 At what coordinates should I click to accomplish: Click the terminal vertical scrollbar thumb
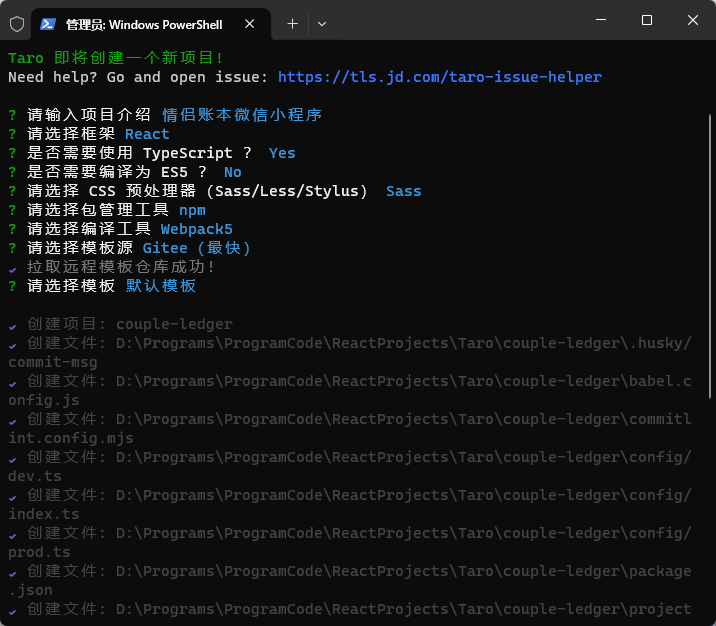(x=710, y=256)
